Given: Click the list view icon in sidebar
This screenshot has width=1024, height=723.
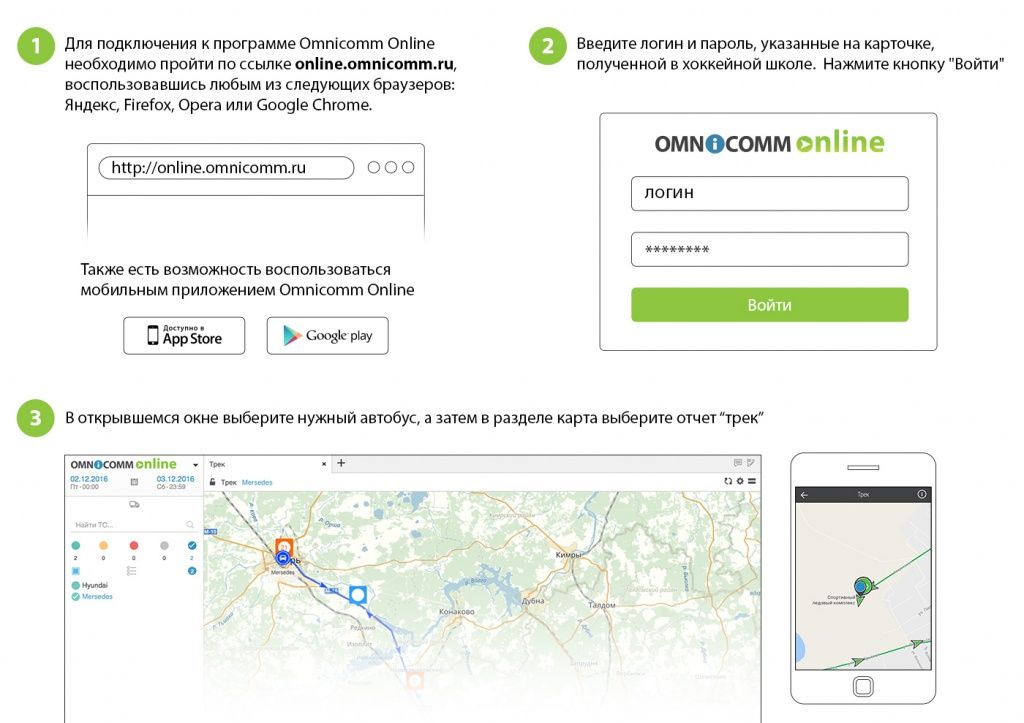Looking at the screenshot, I should coord(131,571).
